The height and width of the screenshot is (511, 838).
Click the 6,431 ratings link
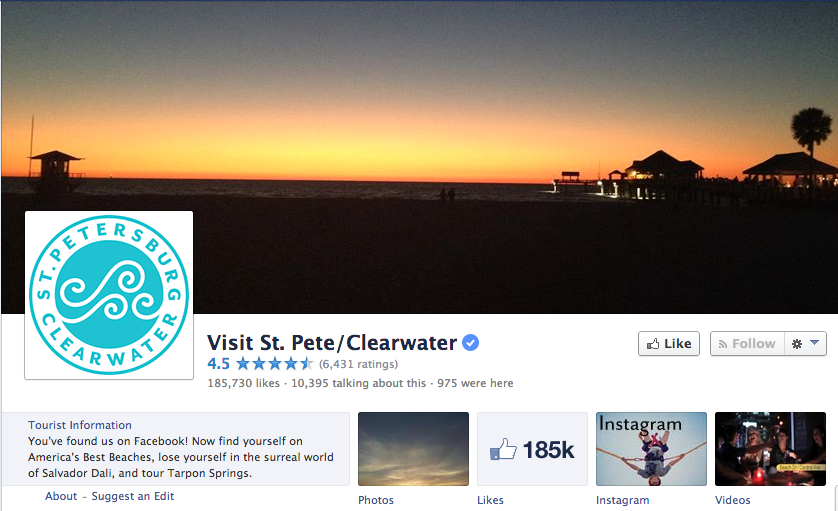359,365
